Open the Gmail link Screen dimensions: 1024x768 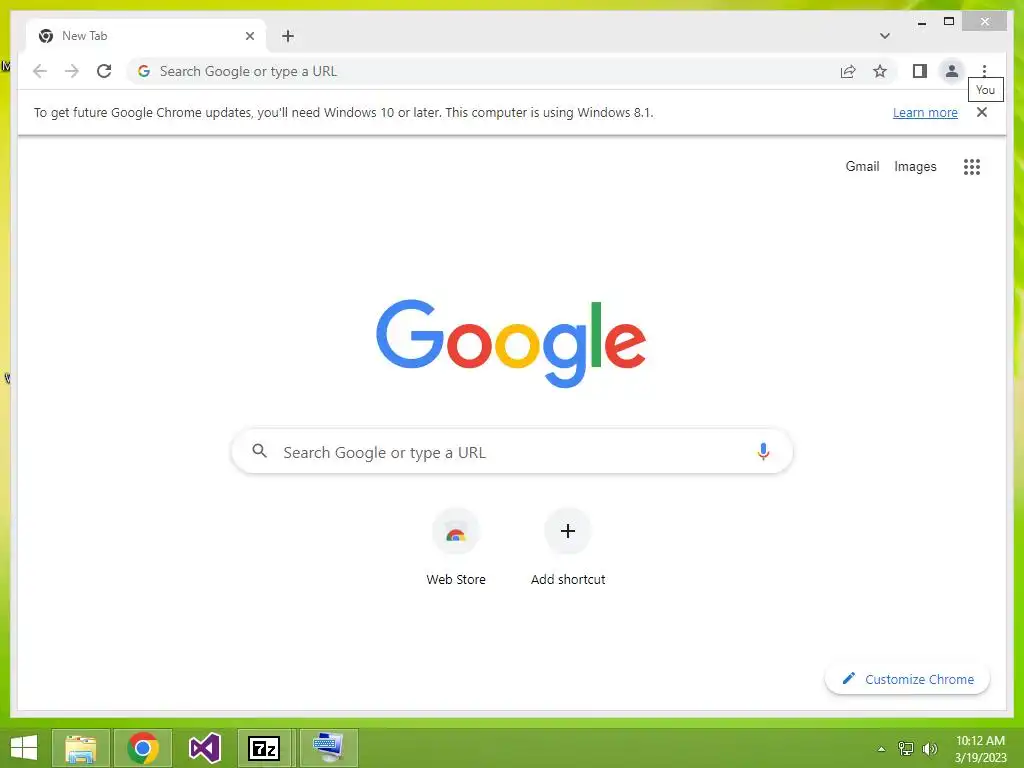[x=862, y=167]
